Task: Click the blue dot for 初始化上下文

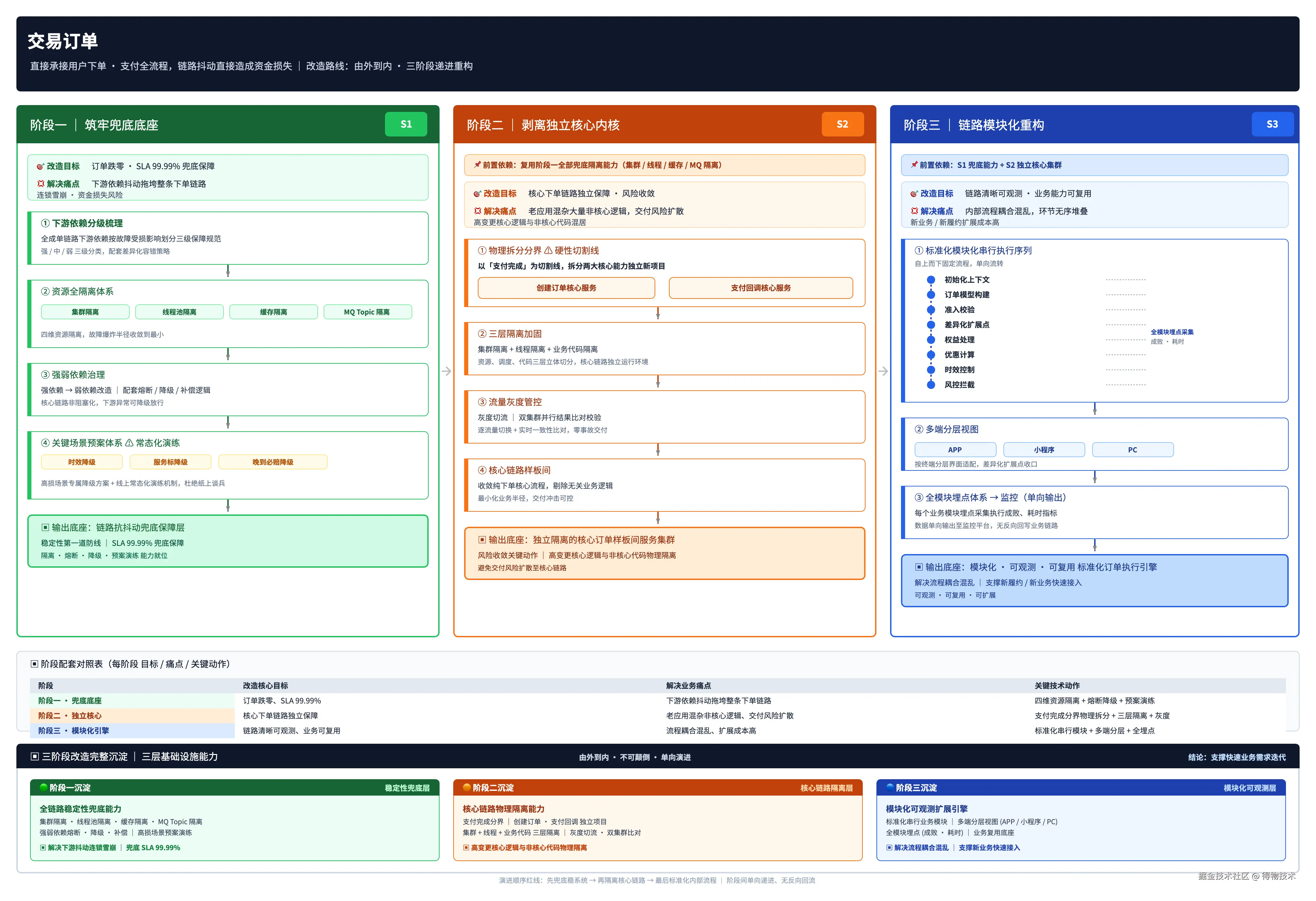Action: point(931,280)
